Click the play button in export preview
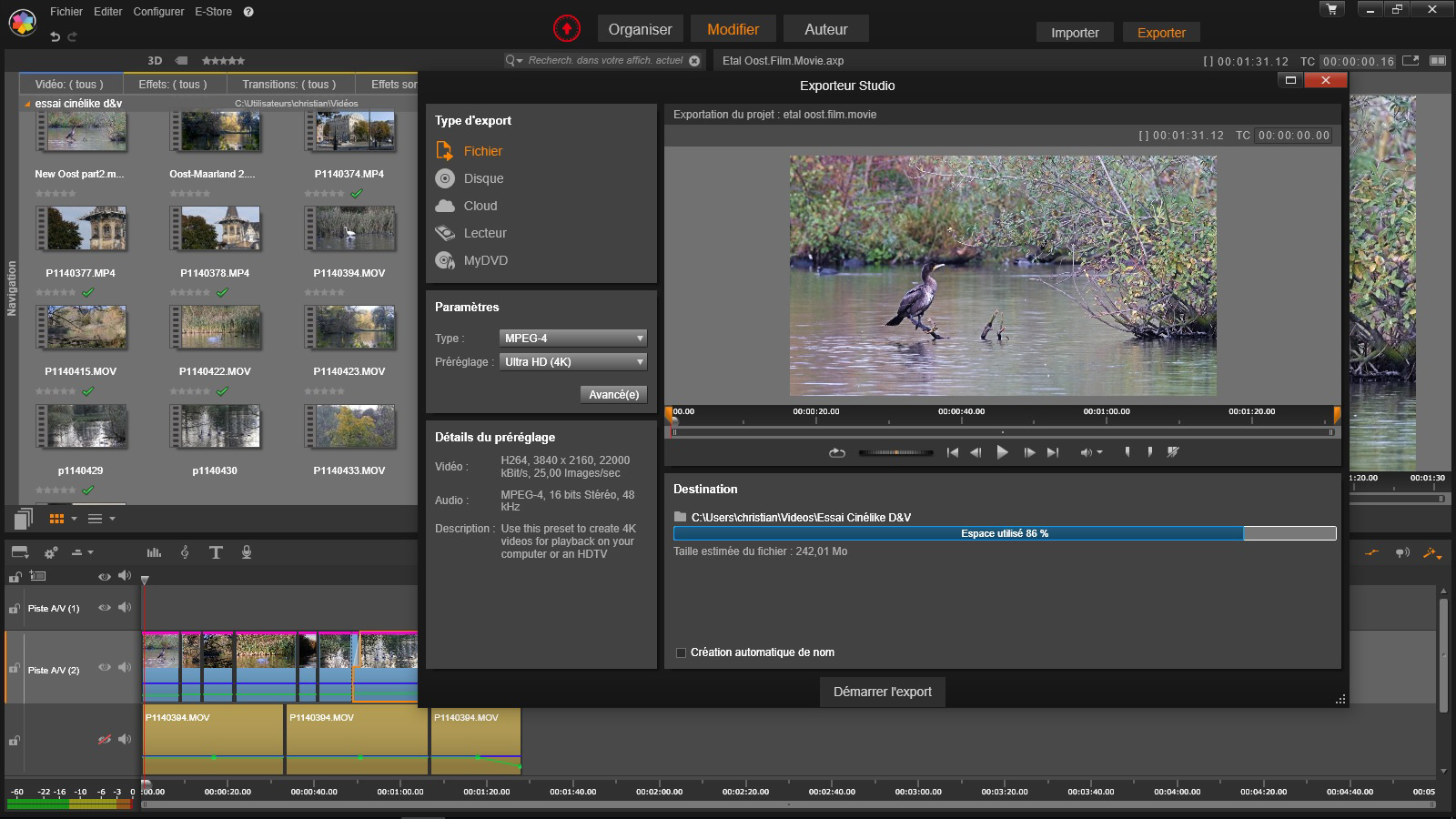The height and width of the screenshot is (819, 1456). [x=1002, y=452]
